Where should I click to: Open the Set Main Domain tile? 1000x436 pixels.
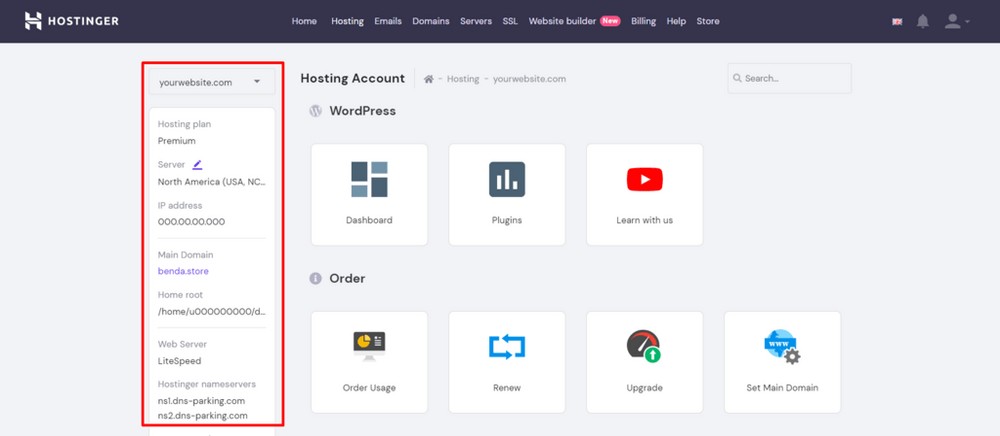coord(783,362)
